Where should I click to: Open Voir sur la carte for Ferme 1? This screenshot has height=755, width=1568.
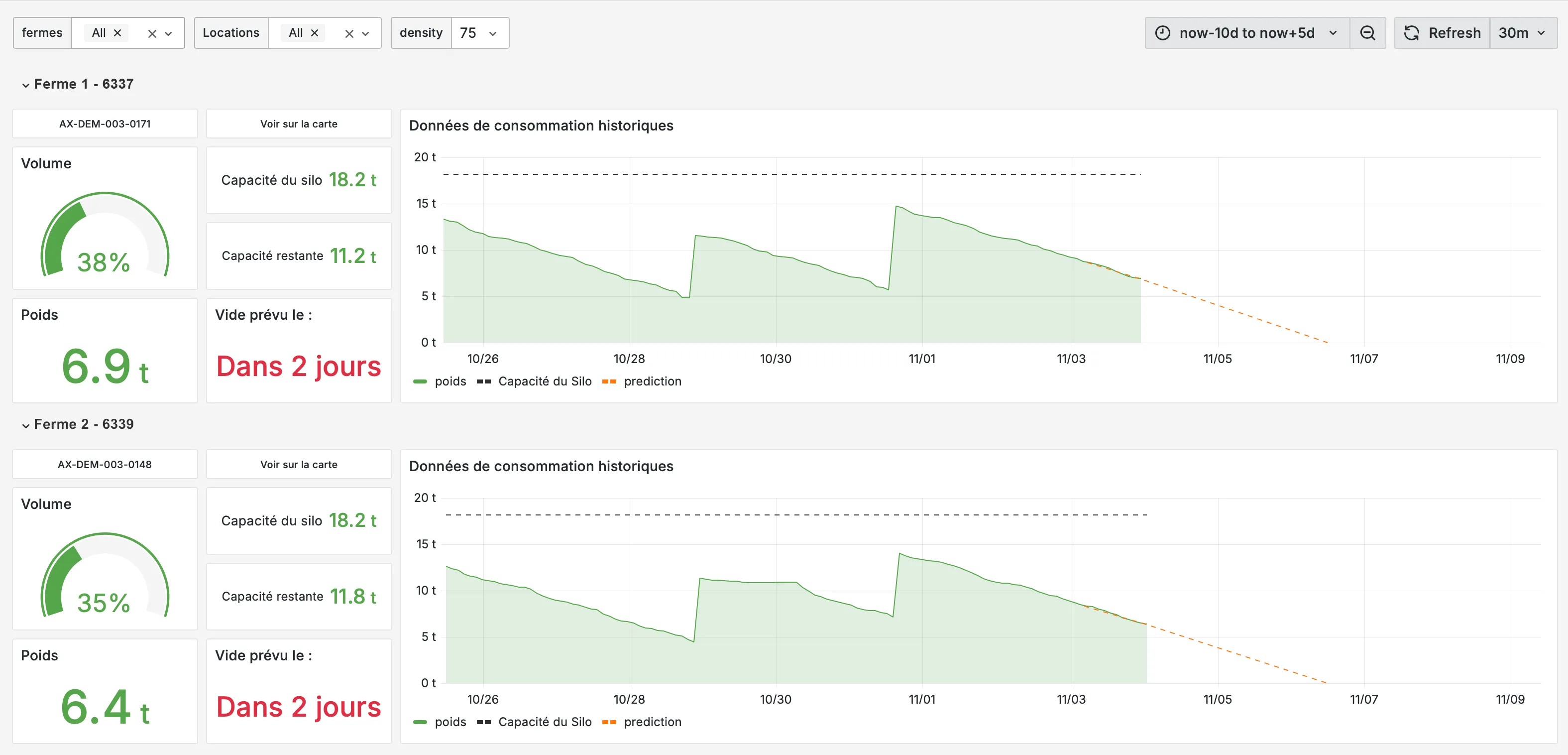299,124
